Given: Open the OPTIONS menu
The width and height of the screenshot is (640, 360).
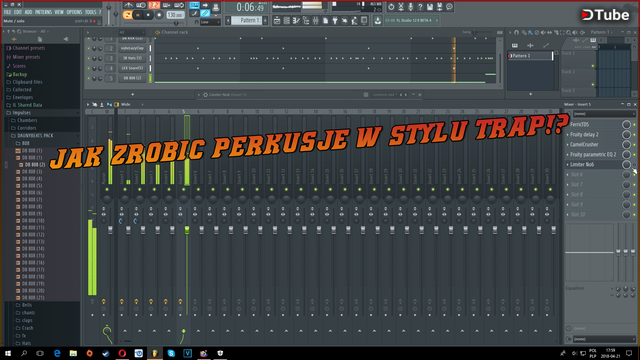Looking at the screenshot, I should [x=74, y=12].
